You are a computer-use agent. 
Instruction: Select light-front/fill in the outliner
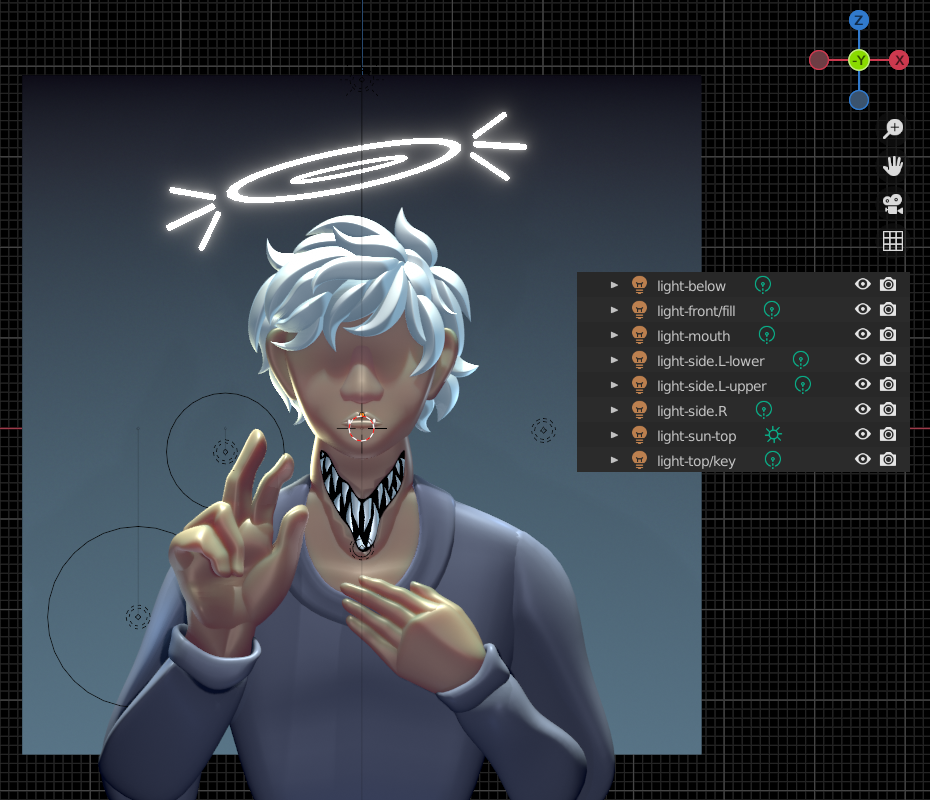click(695, 311)
